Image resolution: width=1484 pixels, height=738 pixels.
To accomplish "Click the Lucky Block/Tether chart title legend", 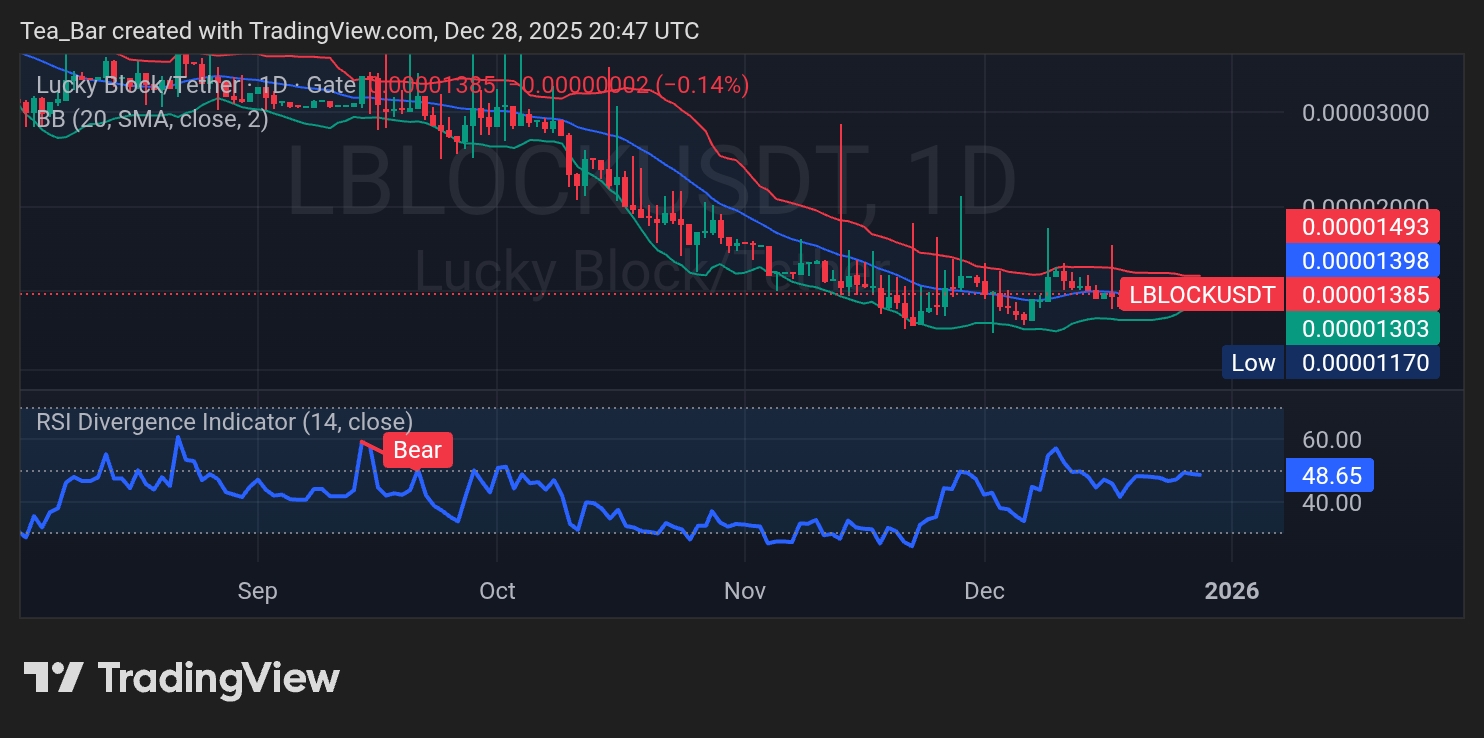I will [x=195, y=86].
